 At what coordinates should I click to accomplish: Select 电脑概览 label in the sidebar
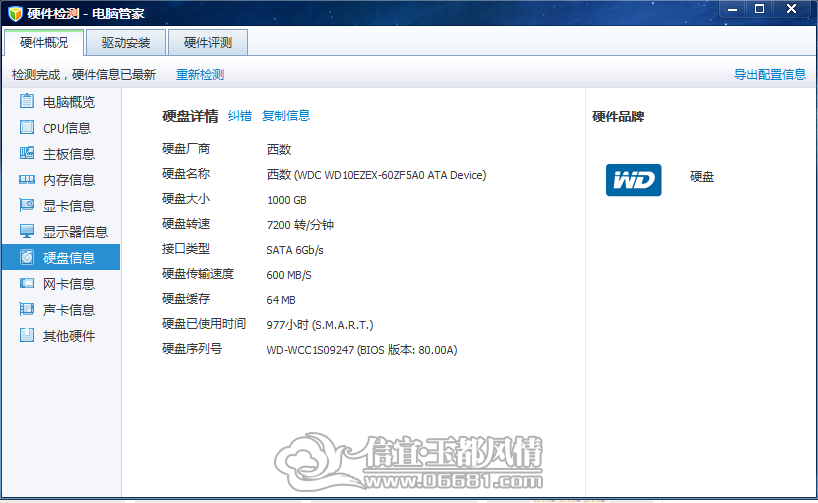click(x=69, y=102)
